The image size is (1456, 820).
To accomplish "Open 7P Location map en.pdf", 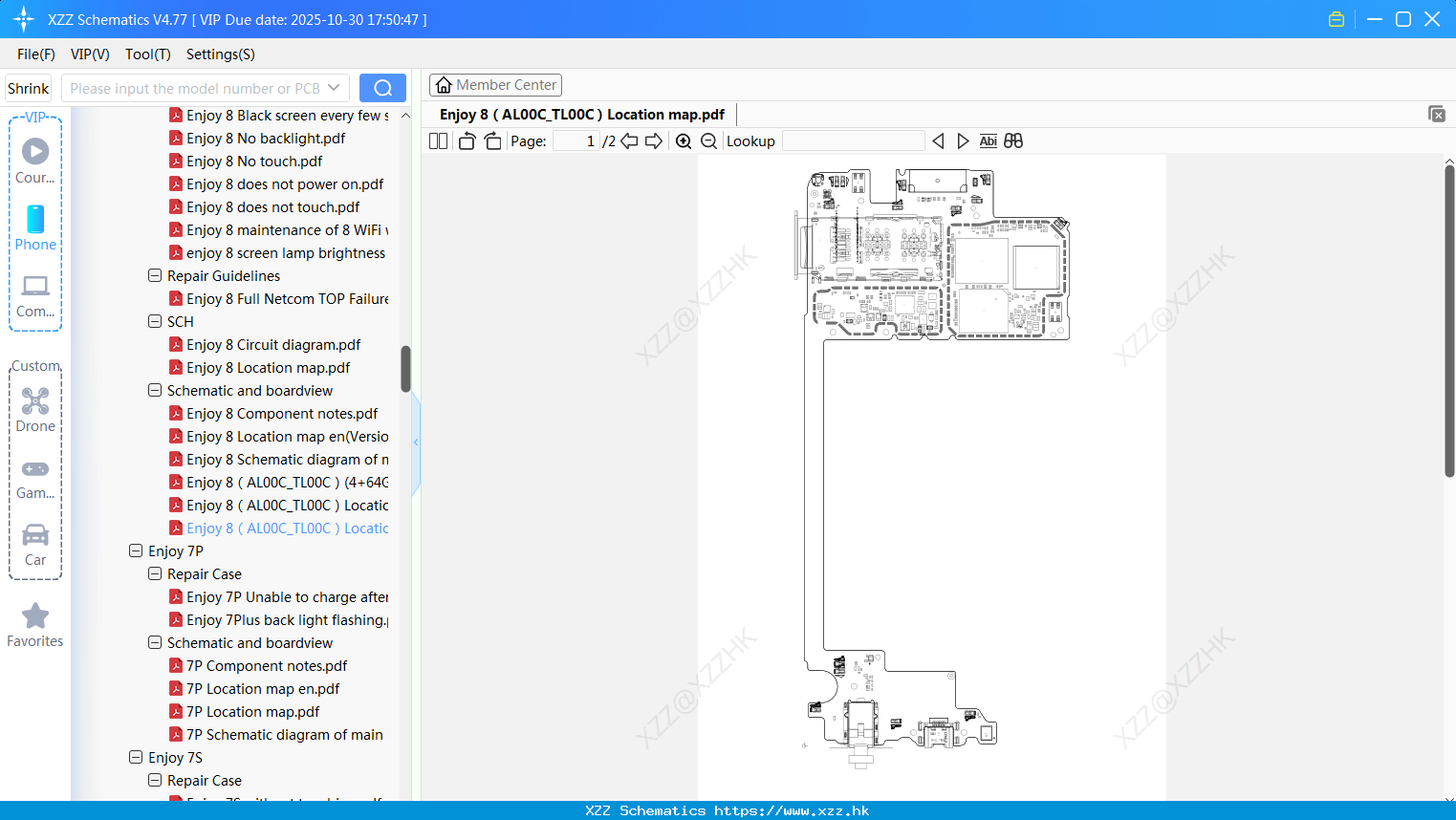I will point(263,688).
